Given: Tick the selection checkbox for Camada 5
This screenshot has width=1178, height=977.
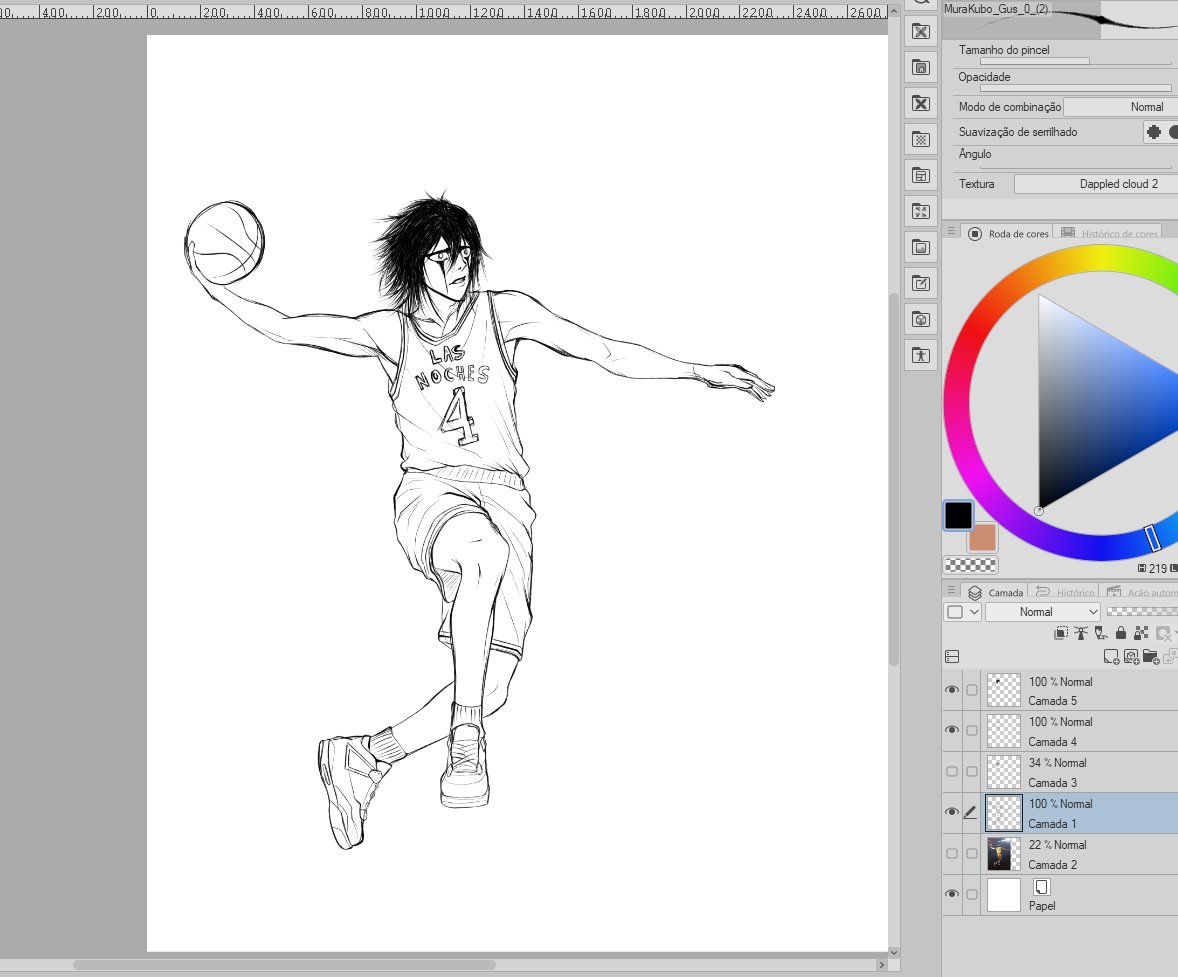Looking at the screenshot, I should point(972,690).
